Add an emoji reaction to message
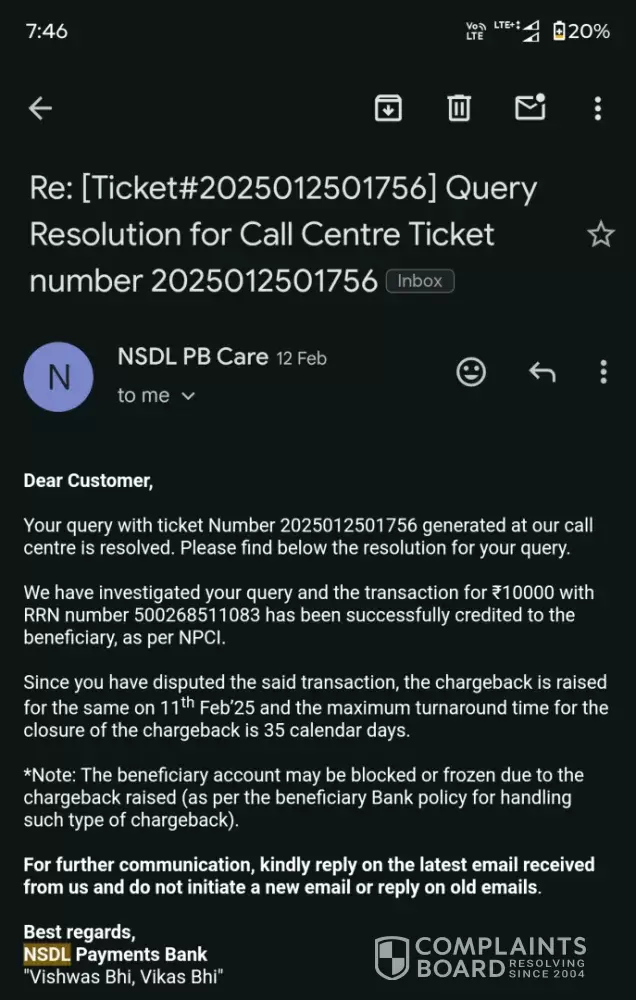The image size is (636, 1000). (471, 372)
